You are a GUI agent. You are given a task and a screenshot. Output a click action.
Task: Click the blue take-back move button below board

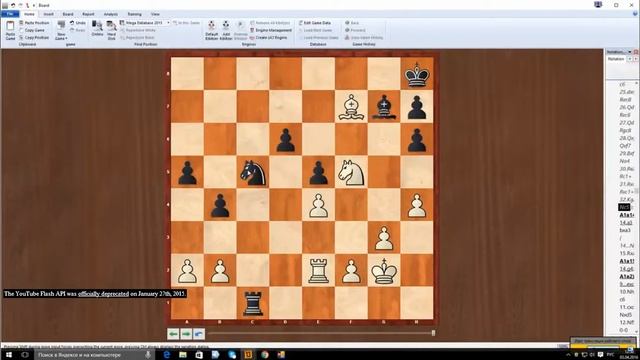(x=199, y=334)
